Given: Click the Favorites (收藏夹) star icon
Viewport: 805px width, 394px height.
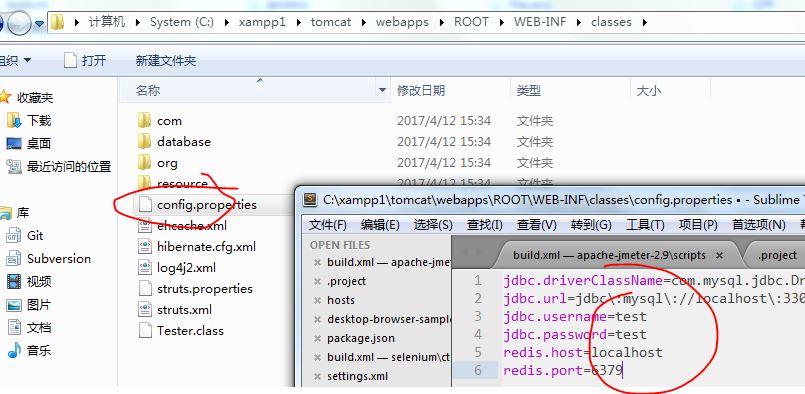Looking at the screenshot, I should coord(5,97).
